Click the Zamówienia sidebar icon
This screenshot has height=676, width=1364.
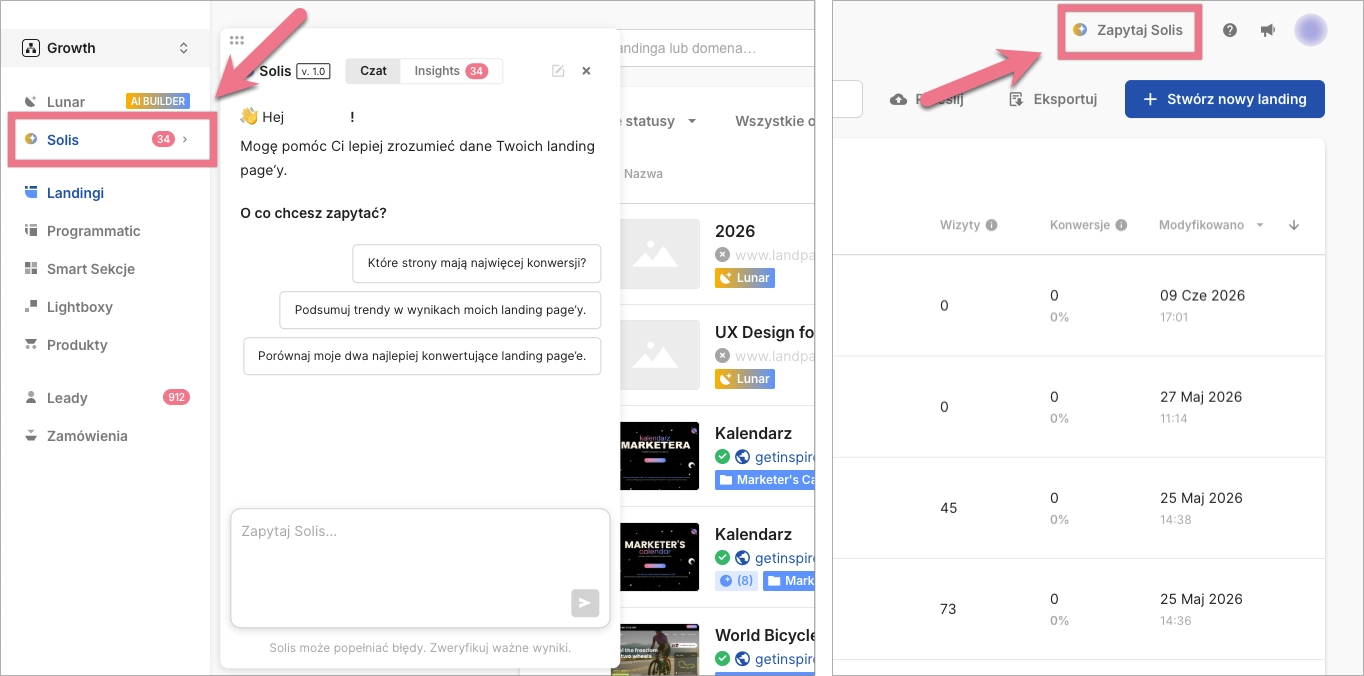pos(30,436)
